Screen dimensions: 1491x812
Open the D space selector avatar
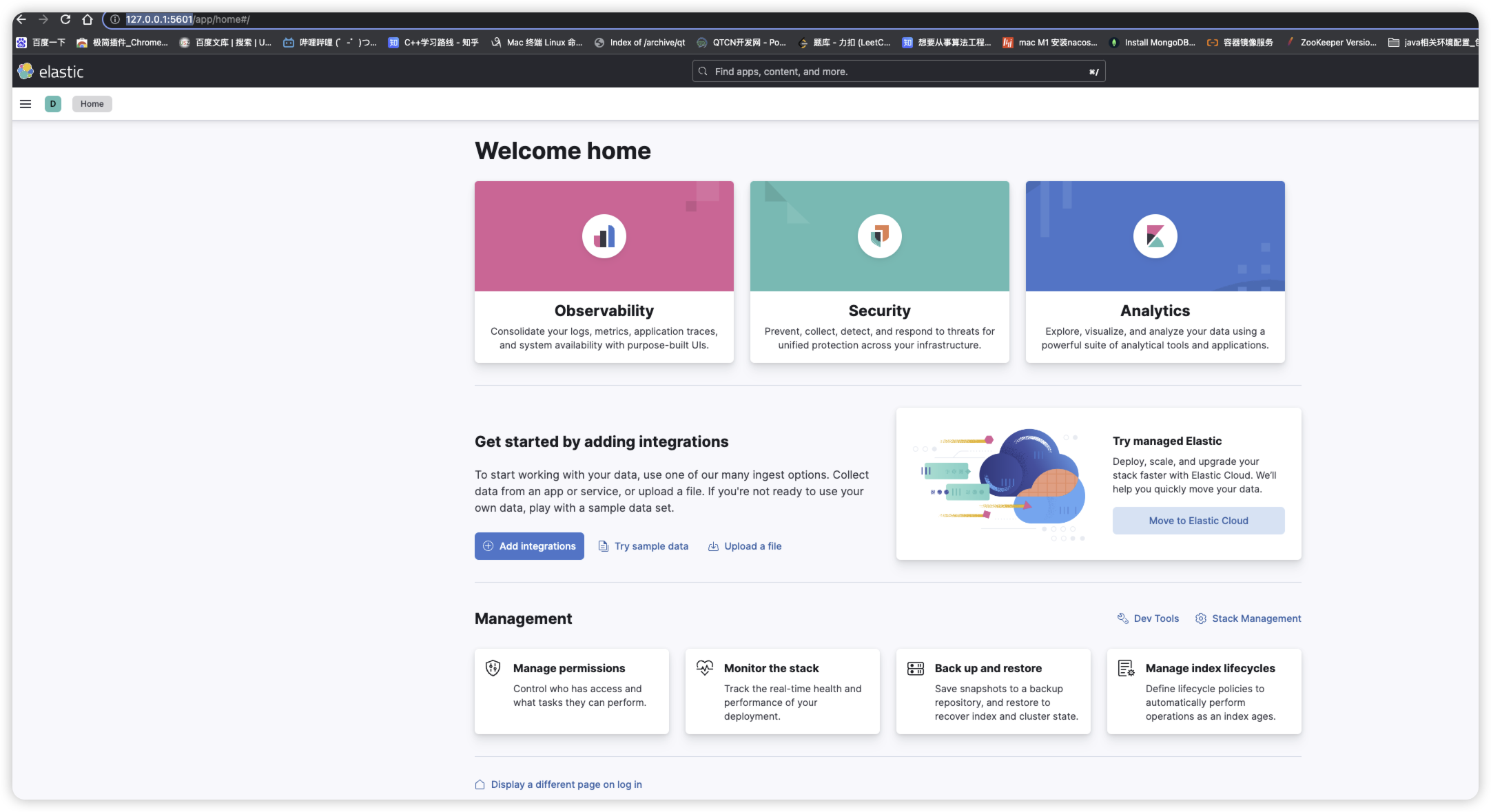pos(53,104)
